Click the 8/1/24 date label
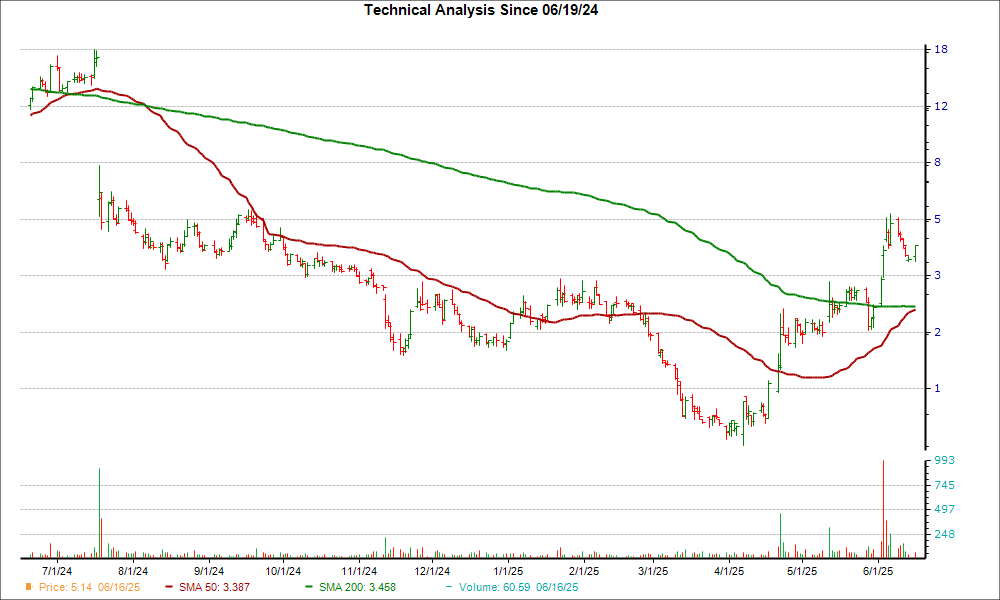The height and width of the screenshot is (600, 1000). pyautogui.click(x=133, y=571)
